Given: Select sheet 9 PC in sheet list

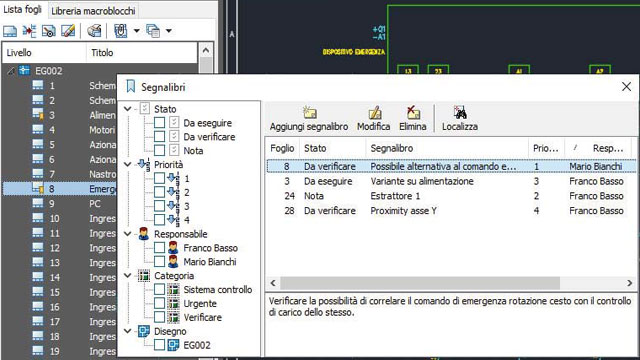Looking at the screenshot, I should coord(60,203).
